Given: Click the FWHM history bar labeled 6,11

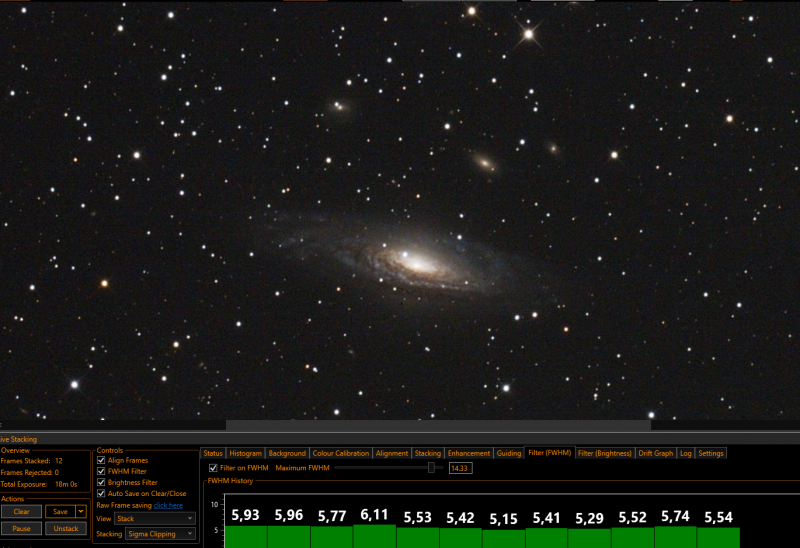Looking at the screenshot, I should coord(374,536).
